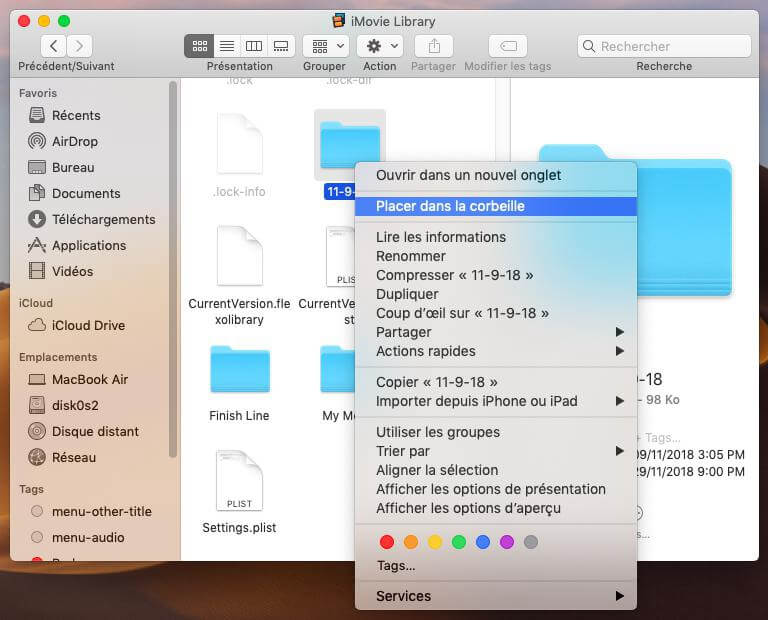This screenshot has height=620, width=768.
Task: Choose Renommer in context menu
Action: pos(496,256)
